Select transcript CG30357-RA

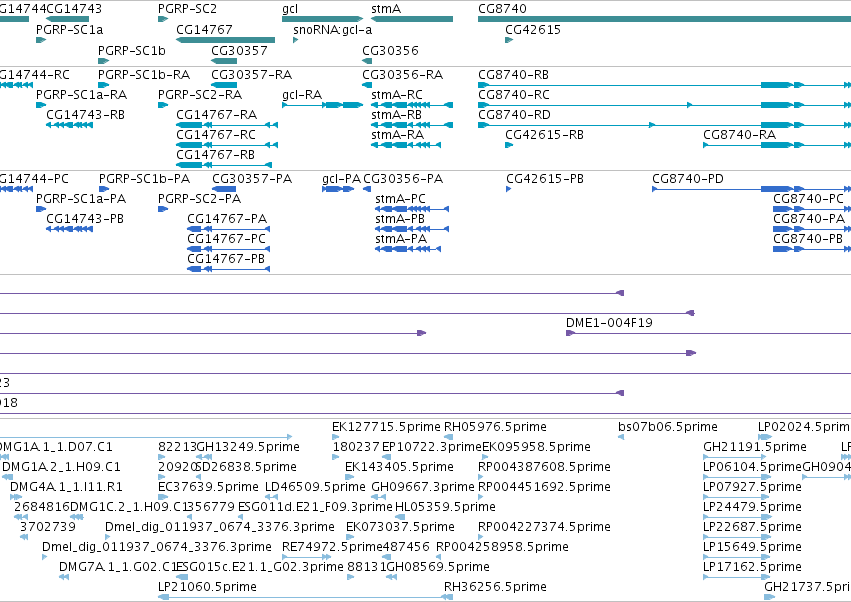(224, 85)
